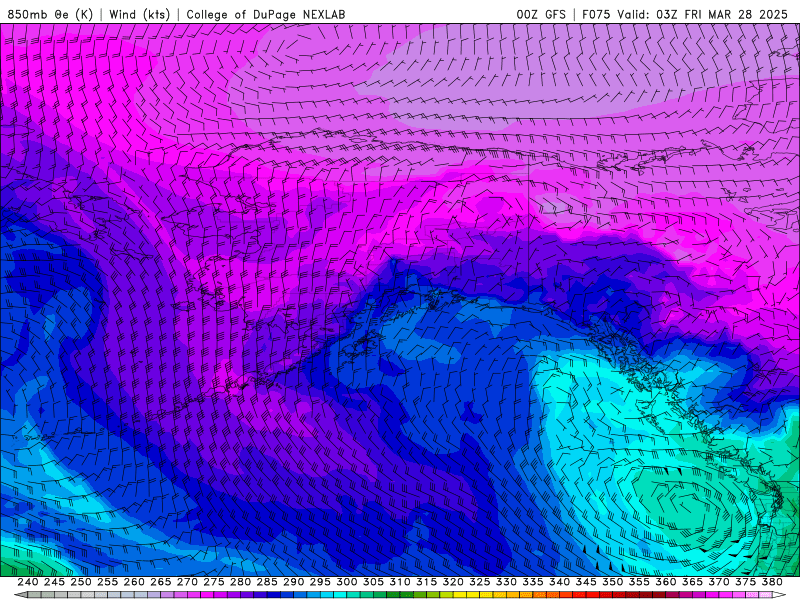Click the 380 value on color scale
Image resolution: width=800 pixels, height=600 pixels.
coord(772,582)
